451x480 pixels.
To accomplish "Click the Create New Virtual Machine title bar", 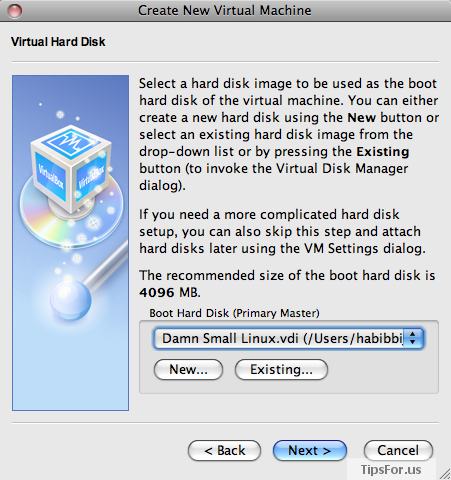I will point(225,11).
